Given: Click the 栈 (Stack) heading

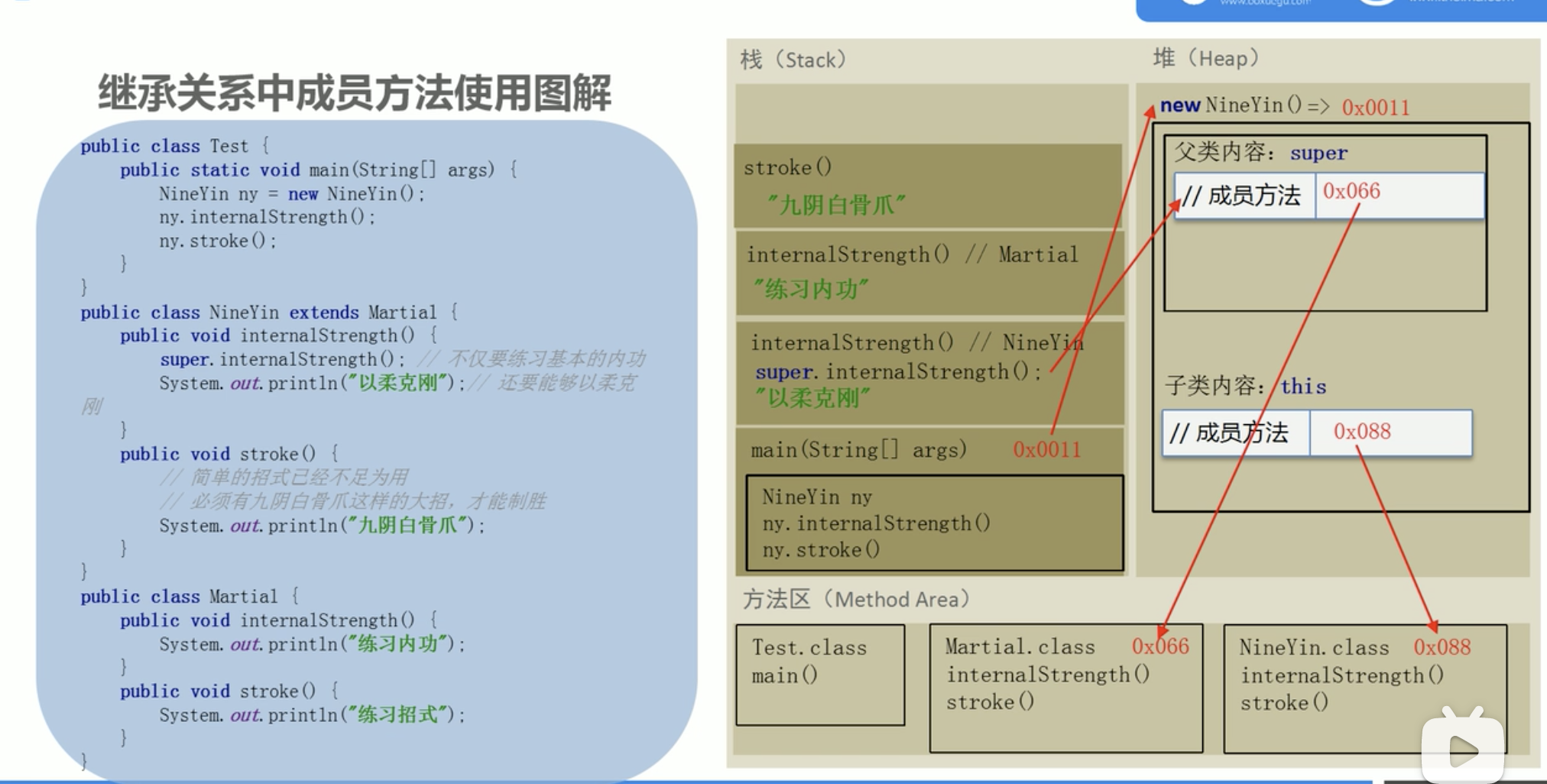Looking at the screenshot, I should [793, 60].
